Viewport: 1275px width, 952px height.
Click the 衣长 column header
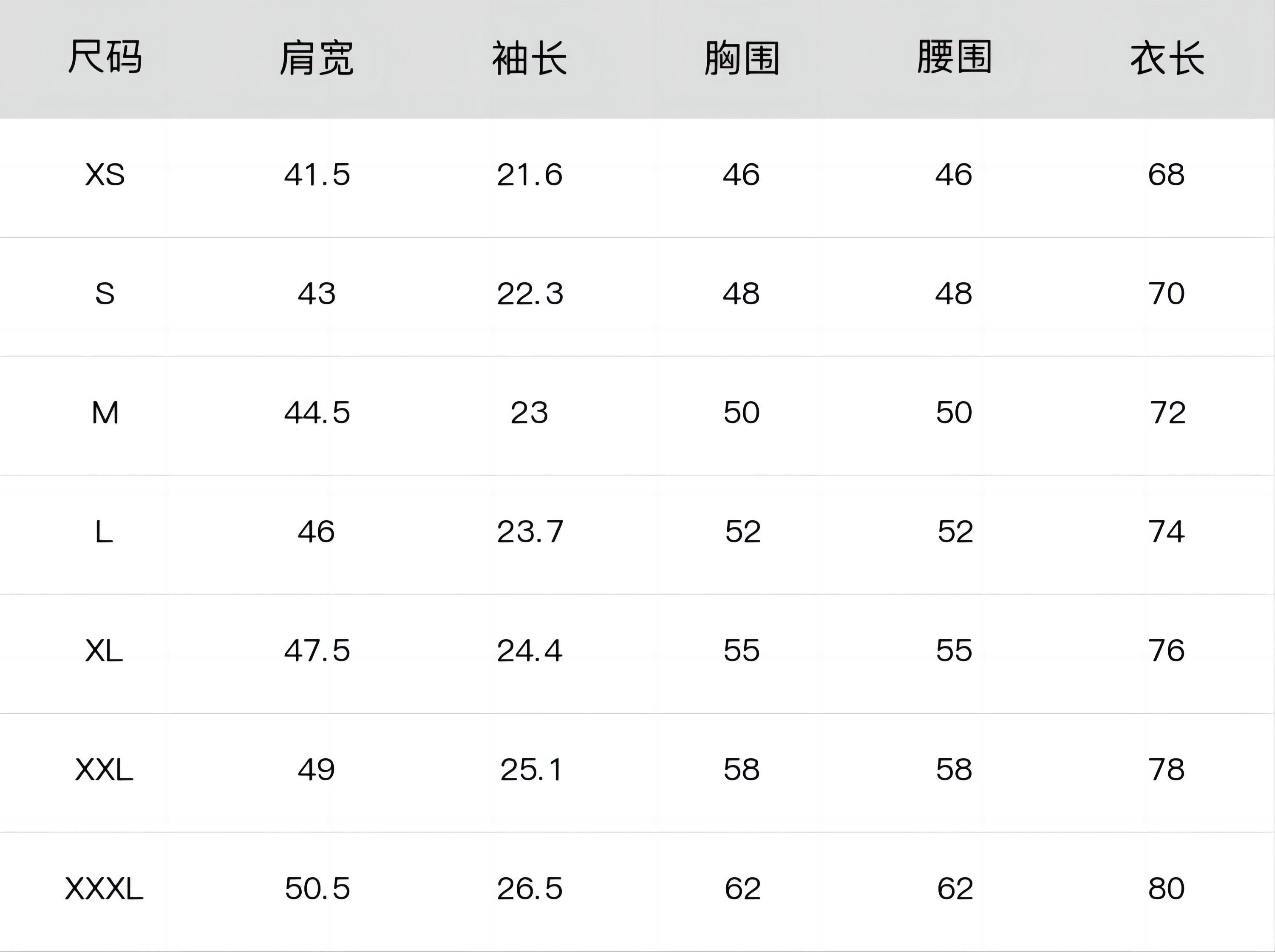coord(1167,58)
